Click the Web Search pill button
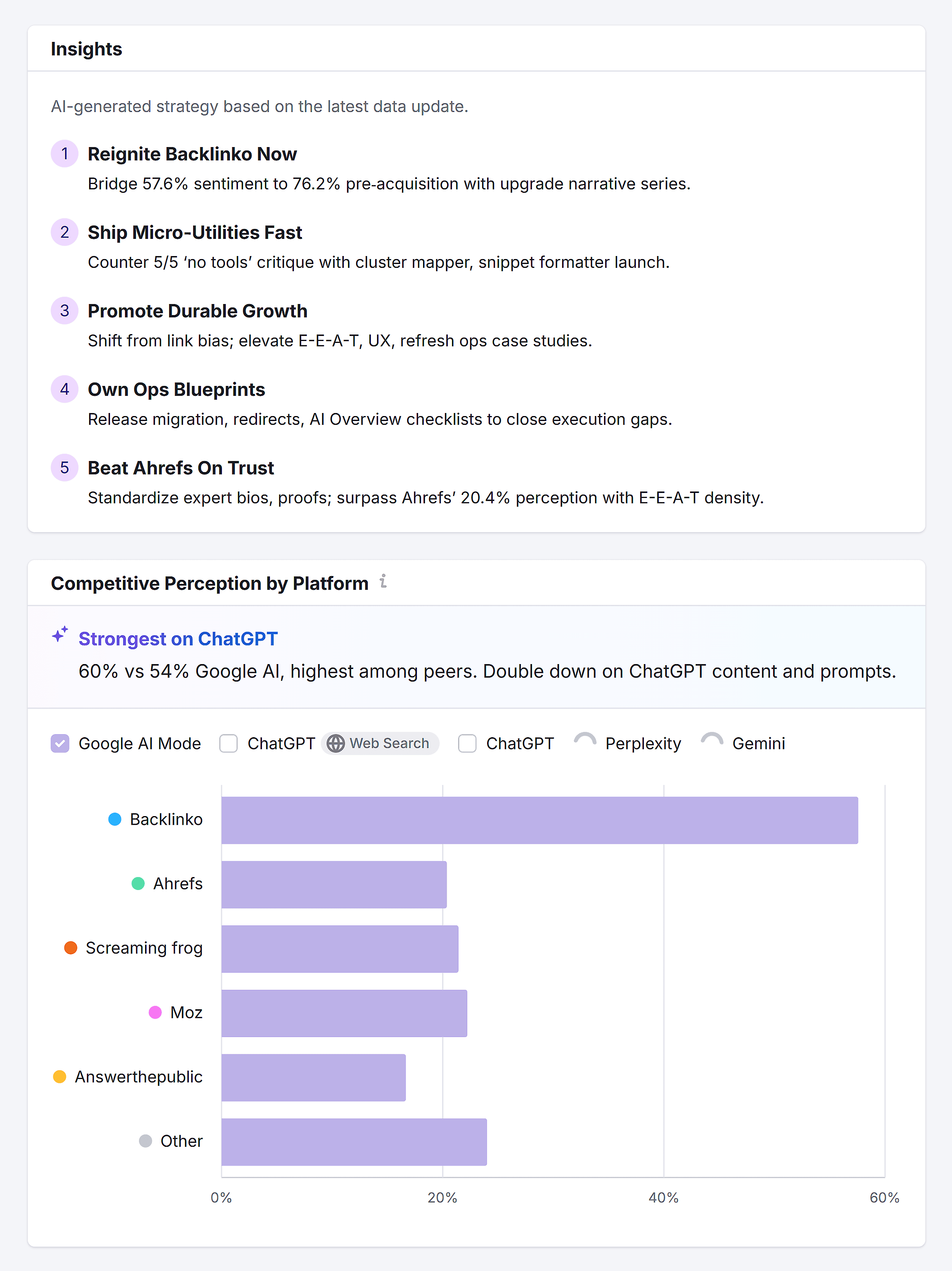The height and width of the screenshot is (1271, 952). pyautogui.click(x=380, y=743)
